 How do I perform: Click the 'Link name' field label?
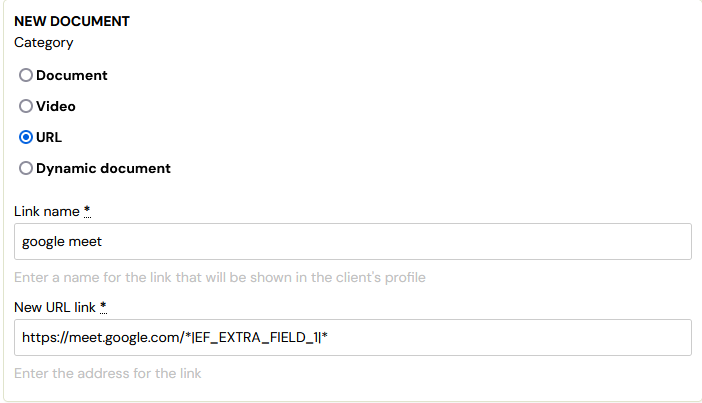[47, 211]
